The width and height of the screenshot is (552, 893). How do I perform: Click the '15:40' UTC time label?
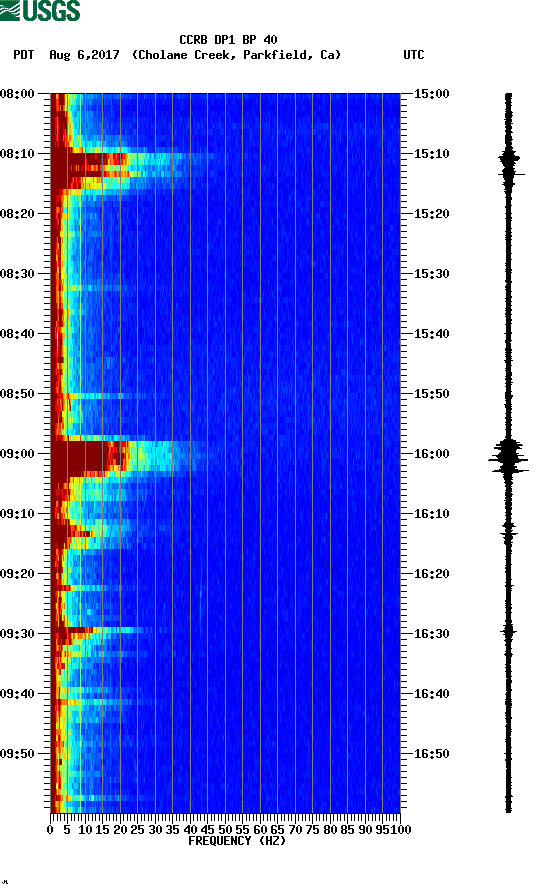(431, 334)
